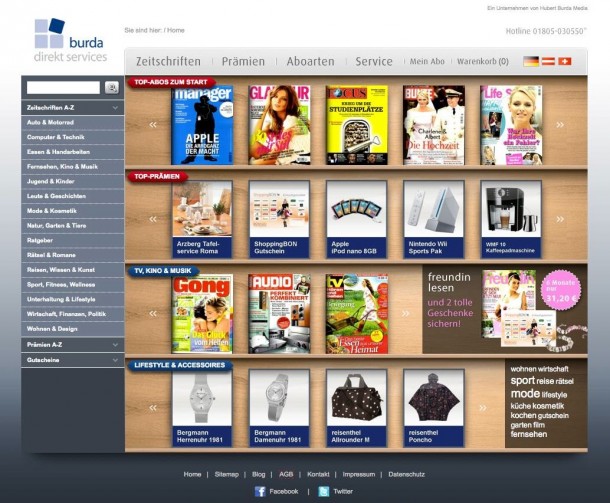Open Essen & Handarbeiten category
This screenshot has width=610, height=503.
(x=73, y=152)
